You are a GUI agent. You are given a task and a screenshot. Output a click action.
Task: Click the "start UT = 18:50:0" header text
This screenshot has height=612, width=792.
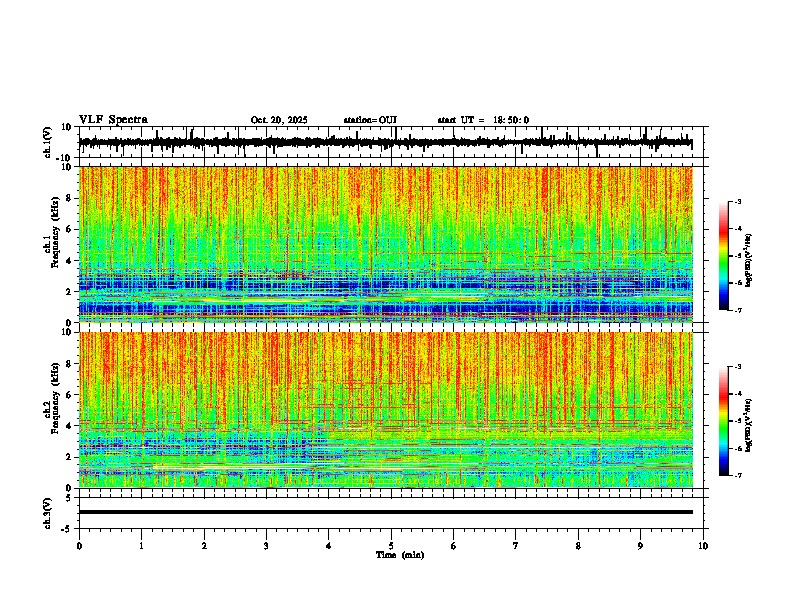483,120
